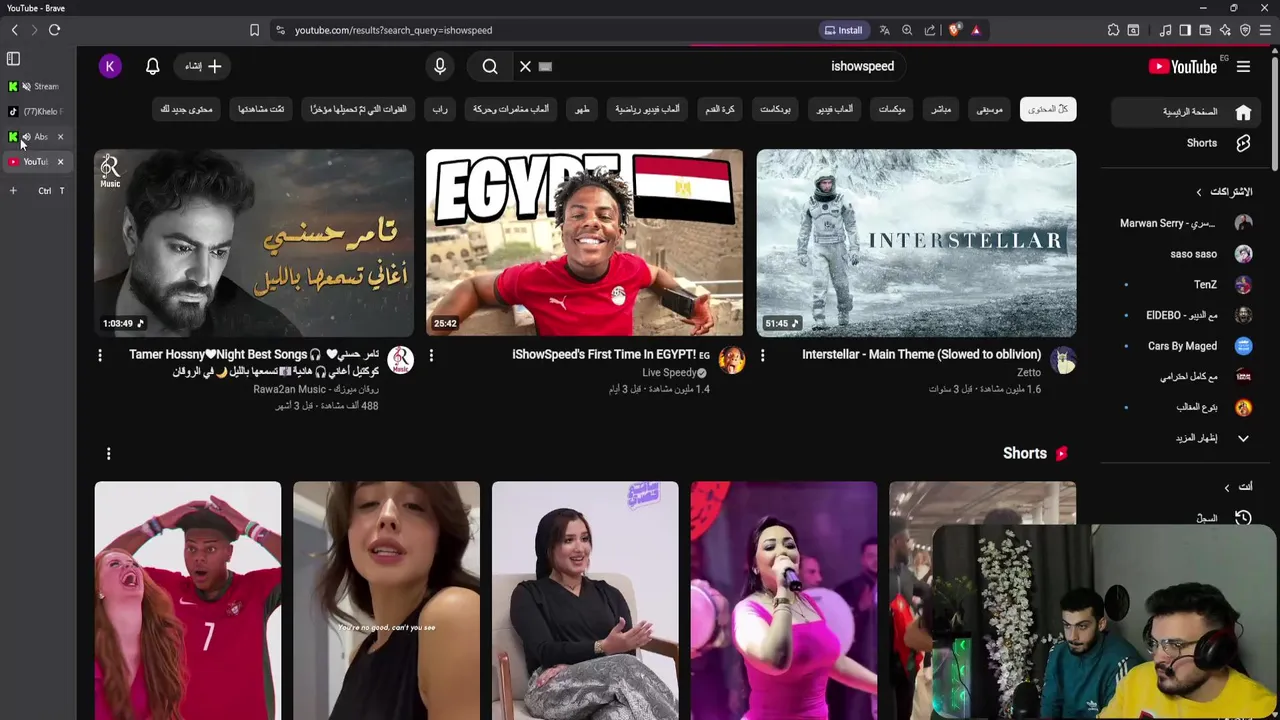
Task: Go back with the browser back arrow
Action: pos(14,30)
